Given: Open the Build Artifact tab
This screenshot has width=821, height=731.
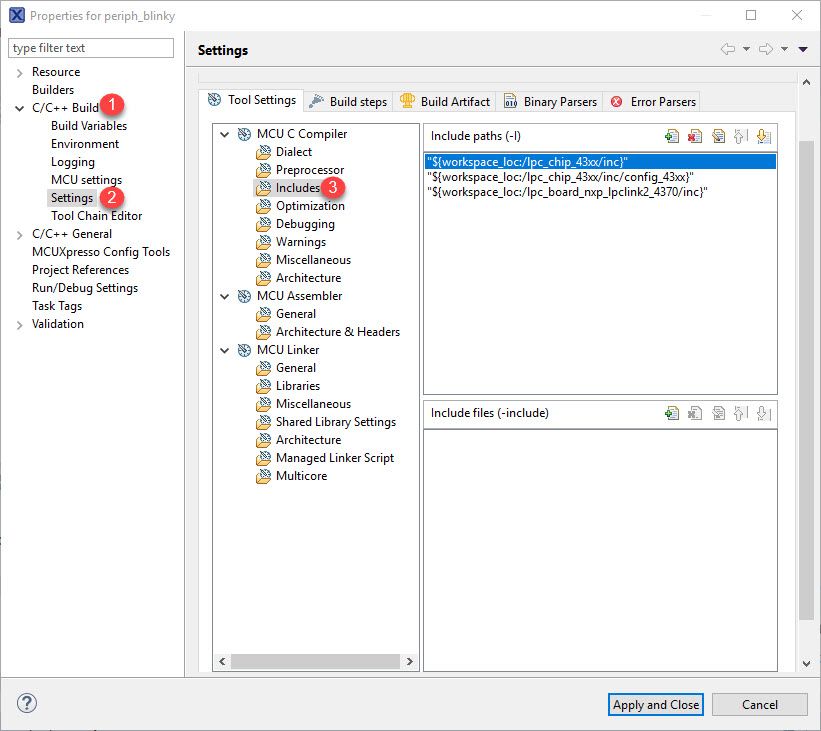Looking at the screenshot, I should [445, 102].
